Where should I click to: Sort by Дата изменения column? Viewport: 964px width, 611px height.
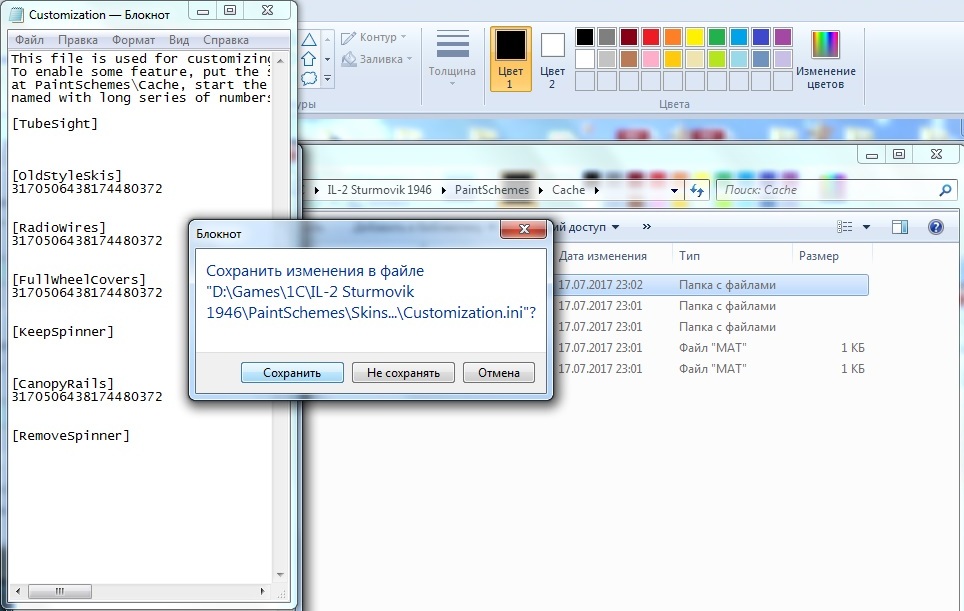tap(602, 256)
